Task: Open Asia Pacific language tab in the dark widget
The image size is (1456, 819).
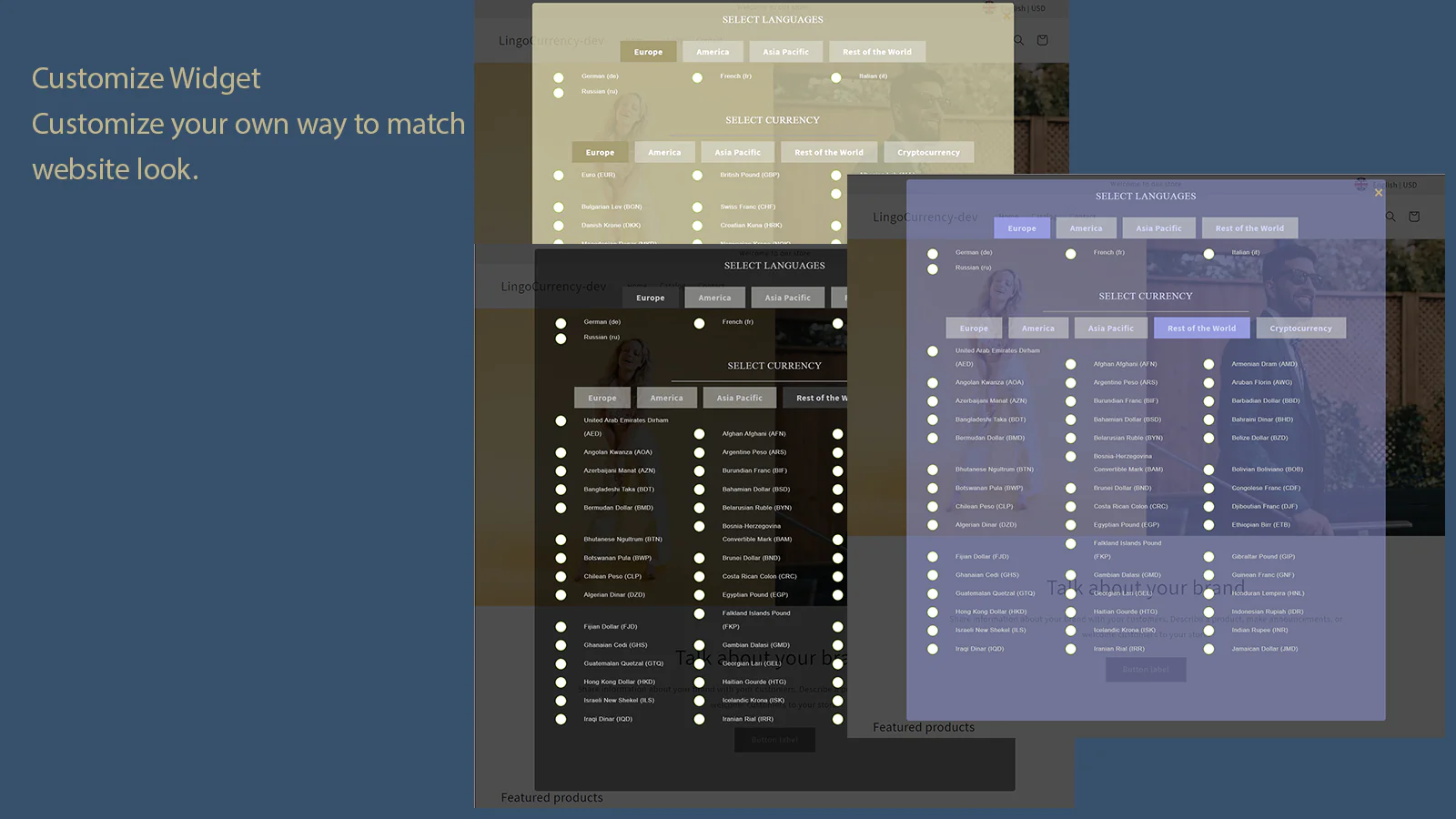Action: click(x=787, y=298)
